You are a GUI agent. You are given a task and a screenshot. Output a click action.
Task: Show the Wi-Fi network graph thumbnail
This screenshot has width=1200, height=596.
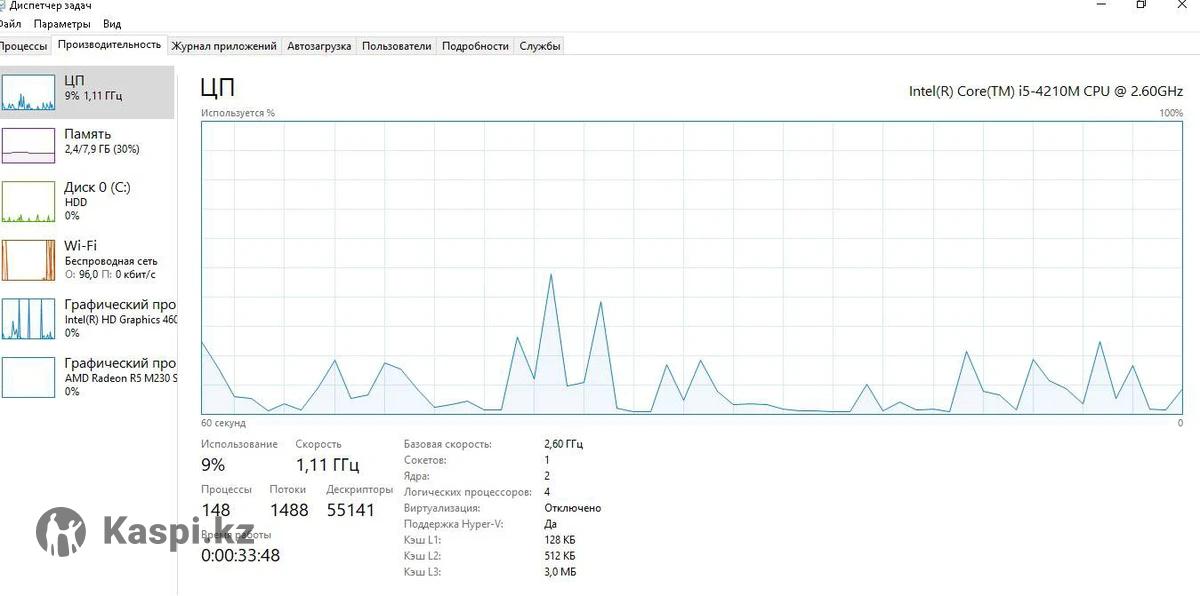coord(28,260)
